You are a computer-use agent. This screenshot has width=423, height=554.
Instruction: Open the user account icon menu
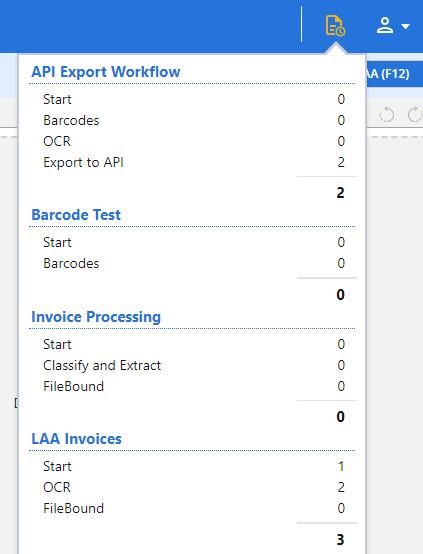(x=385, y=25)
